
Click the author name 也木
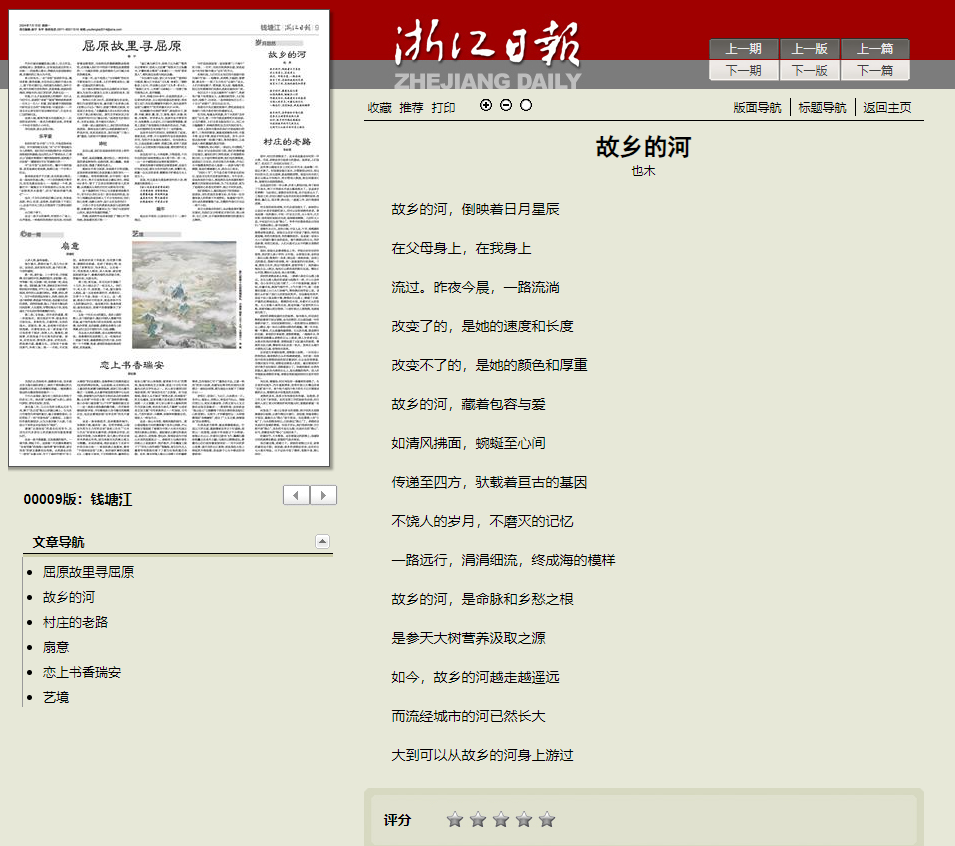point(643,171)
